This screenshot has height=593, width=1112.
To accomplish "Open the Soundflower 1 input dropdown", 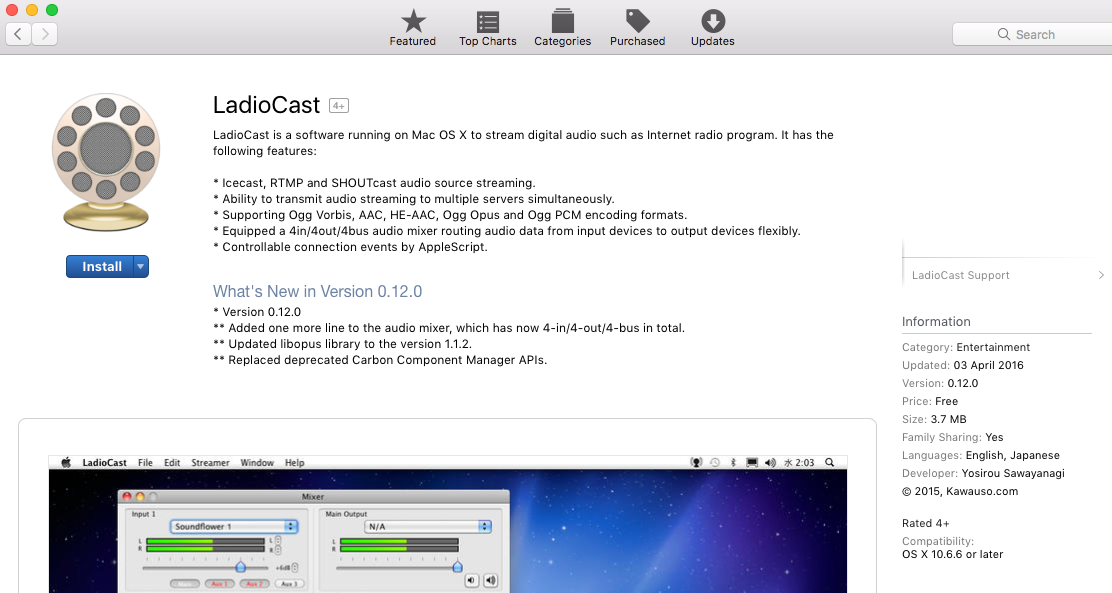I will coord(234,526).
